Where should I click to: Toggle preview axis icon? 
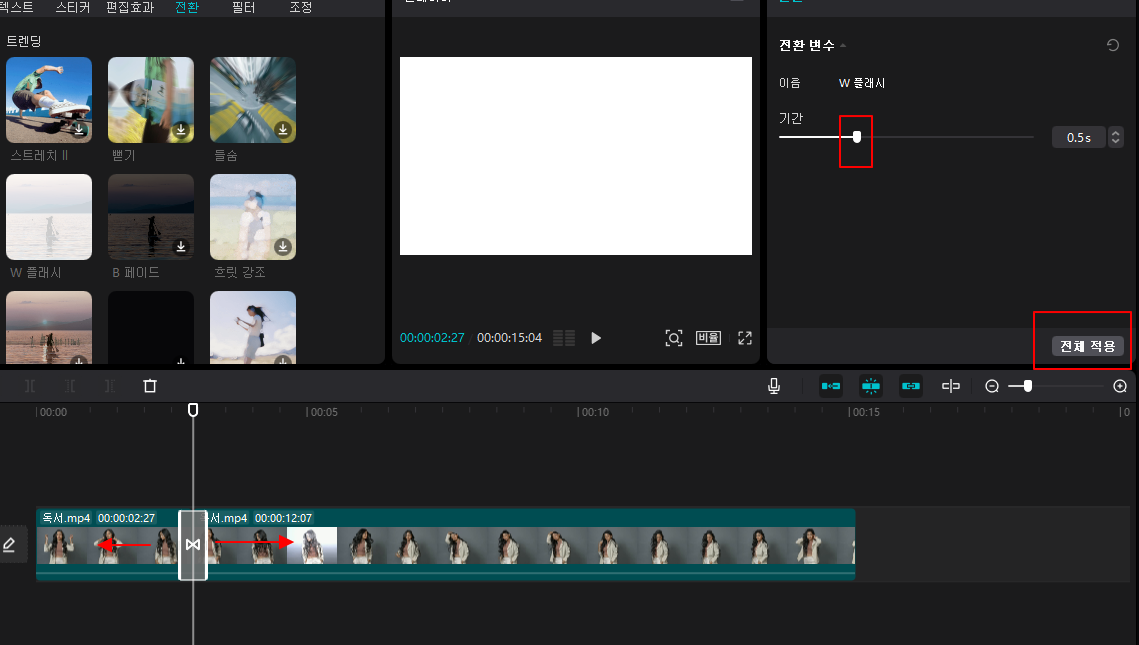951,386
